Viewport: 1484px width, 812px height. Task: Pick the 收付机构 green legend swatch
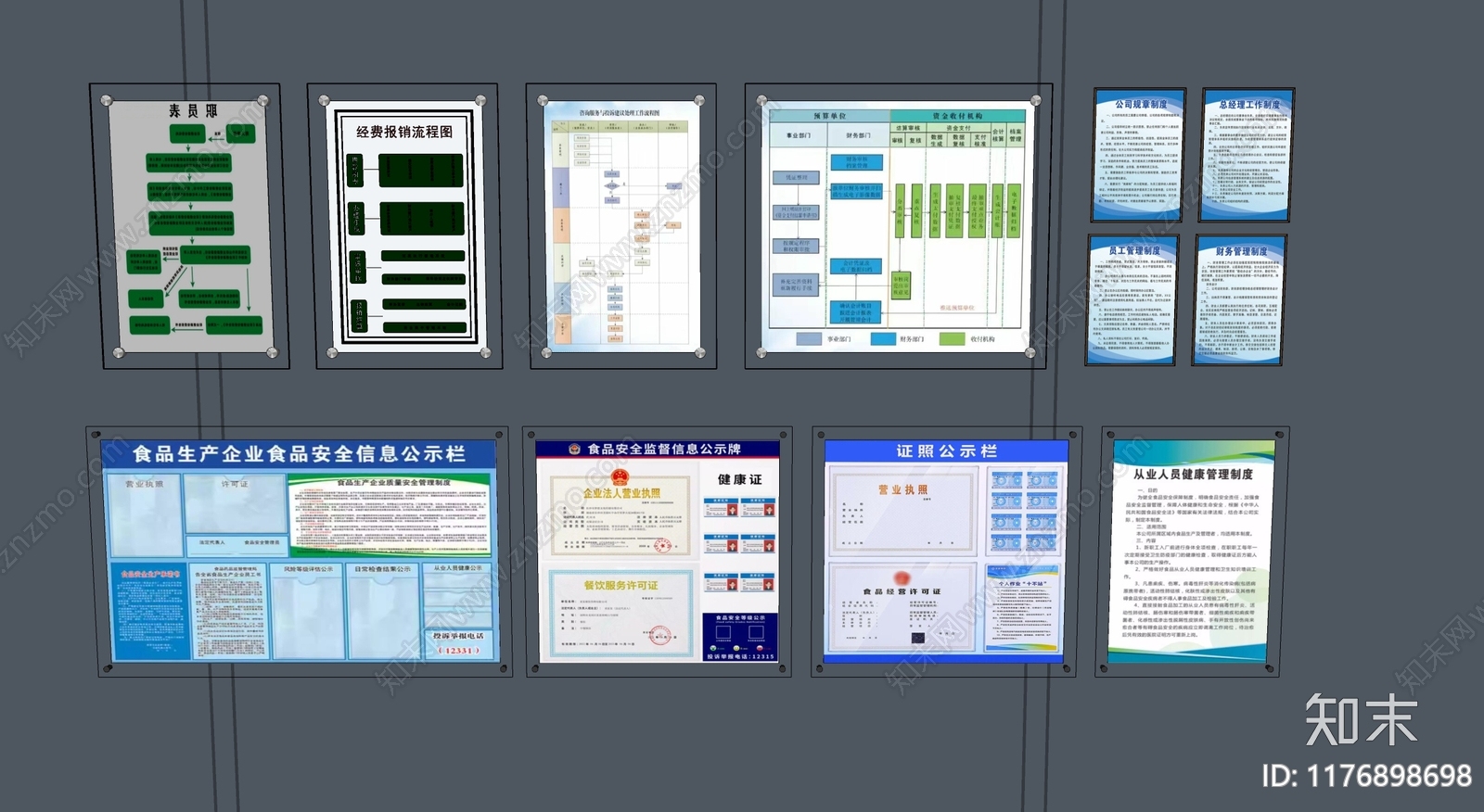(x=952, y=339)
